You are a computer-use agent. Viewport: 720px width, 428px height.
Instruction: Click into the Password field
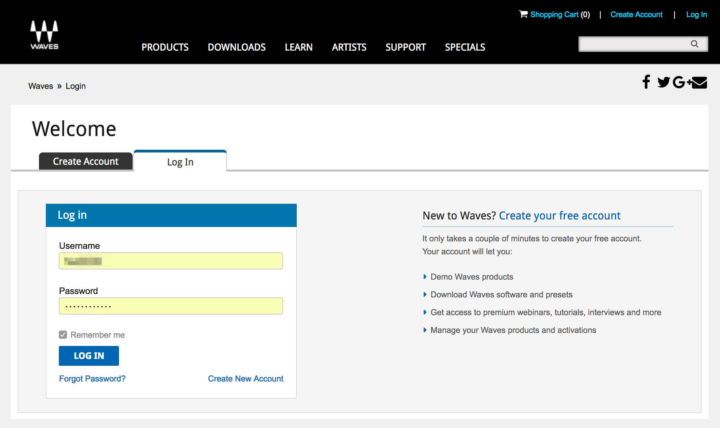coord(170,306)
